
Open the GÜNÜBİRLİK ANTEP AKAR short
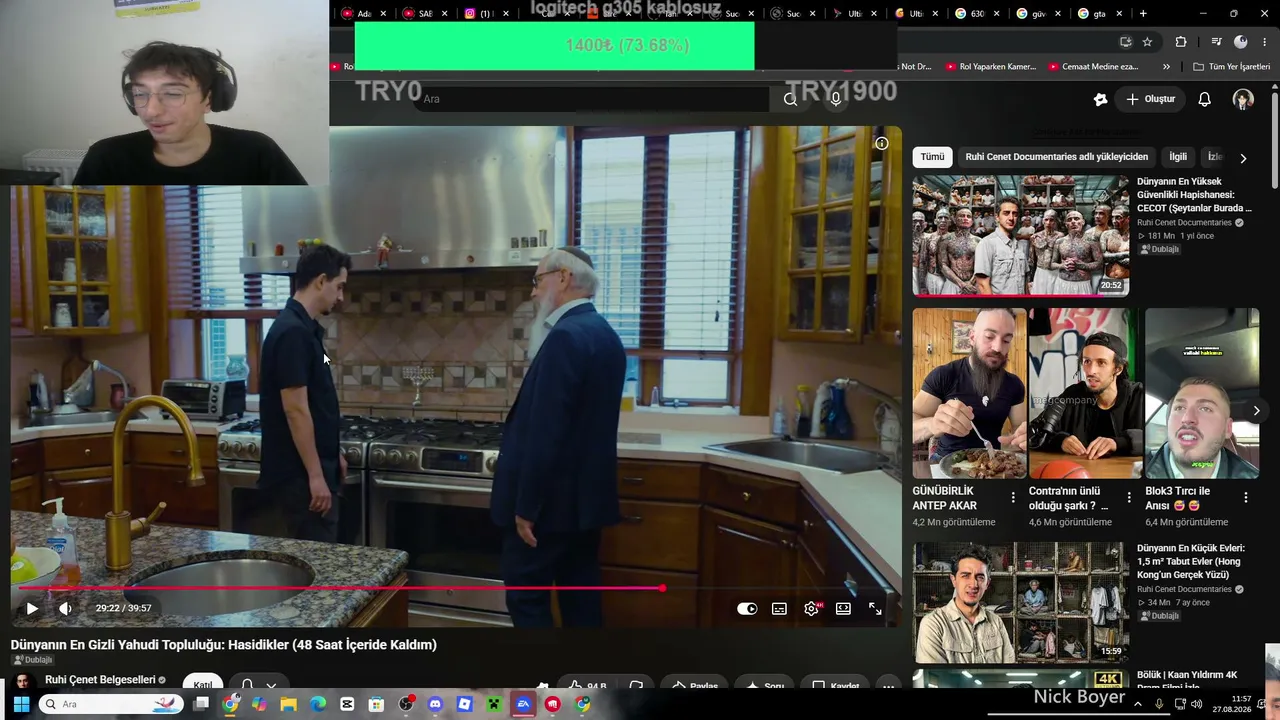tap(969, 393)
